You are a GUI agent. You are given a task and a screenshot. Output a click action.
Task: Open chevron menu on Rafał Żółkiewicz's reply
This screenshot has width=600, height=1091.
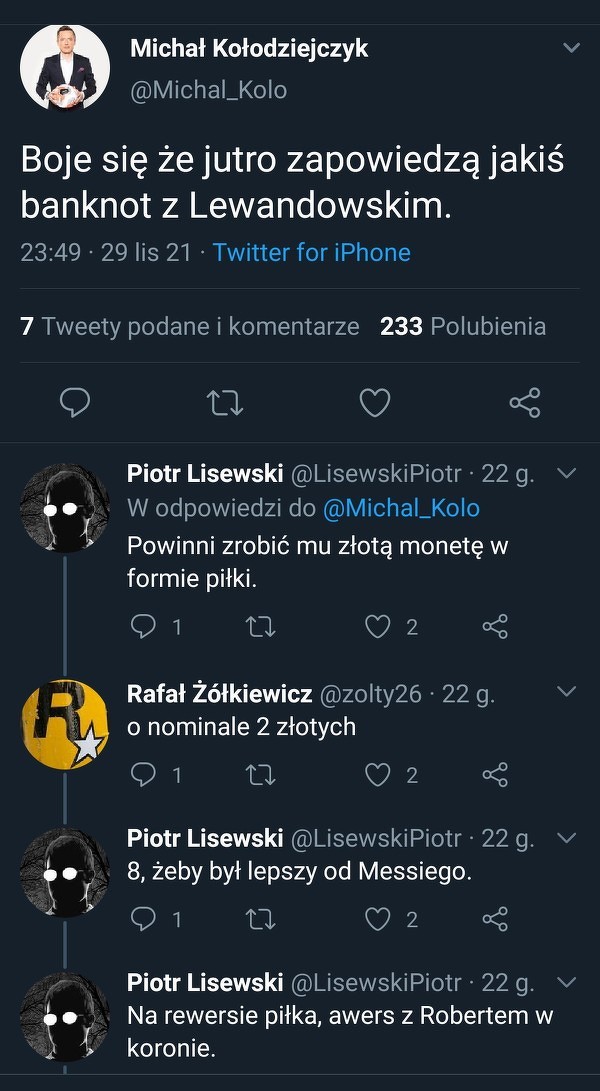[566, 692]
